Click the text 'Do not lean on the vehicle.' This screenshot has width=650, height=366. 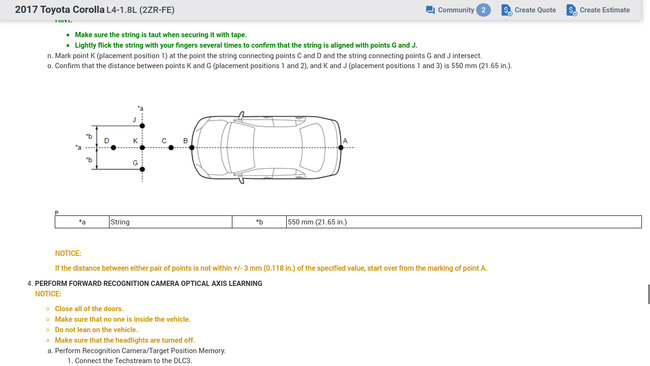click(96, 330)
